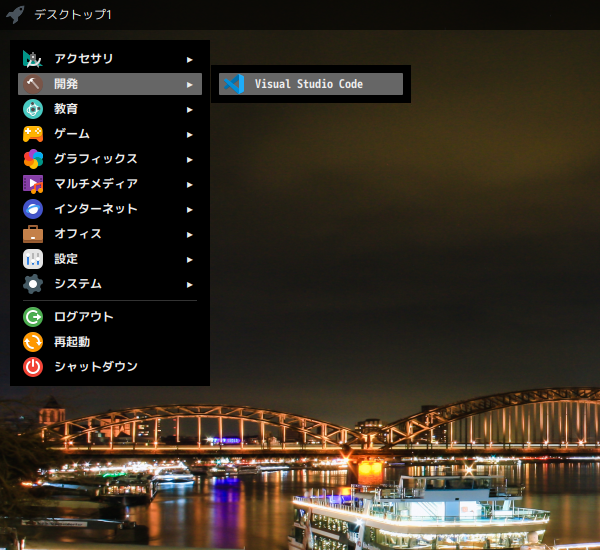The image size is (600, 550).
Task: Expand the マルチメディア submenu arrow
Action: click(x=189, y=184)
